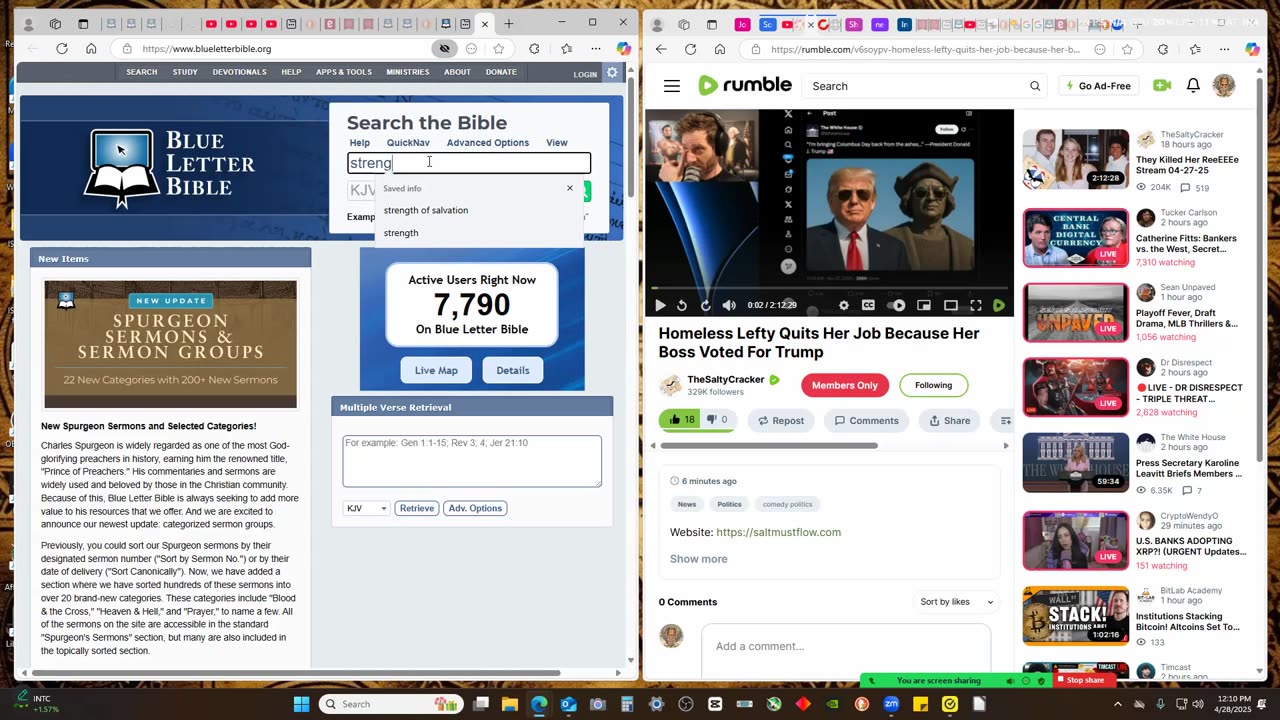Click Add a comment field

click(846, 646)
